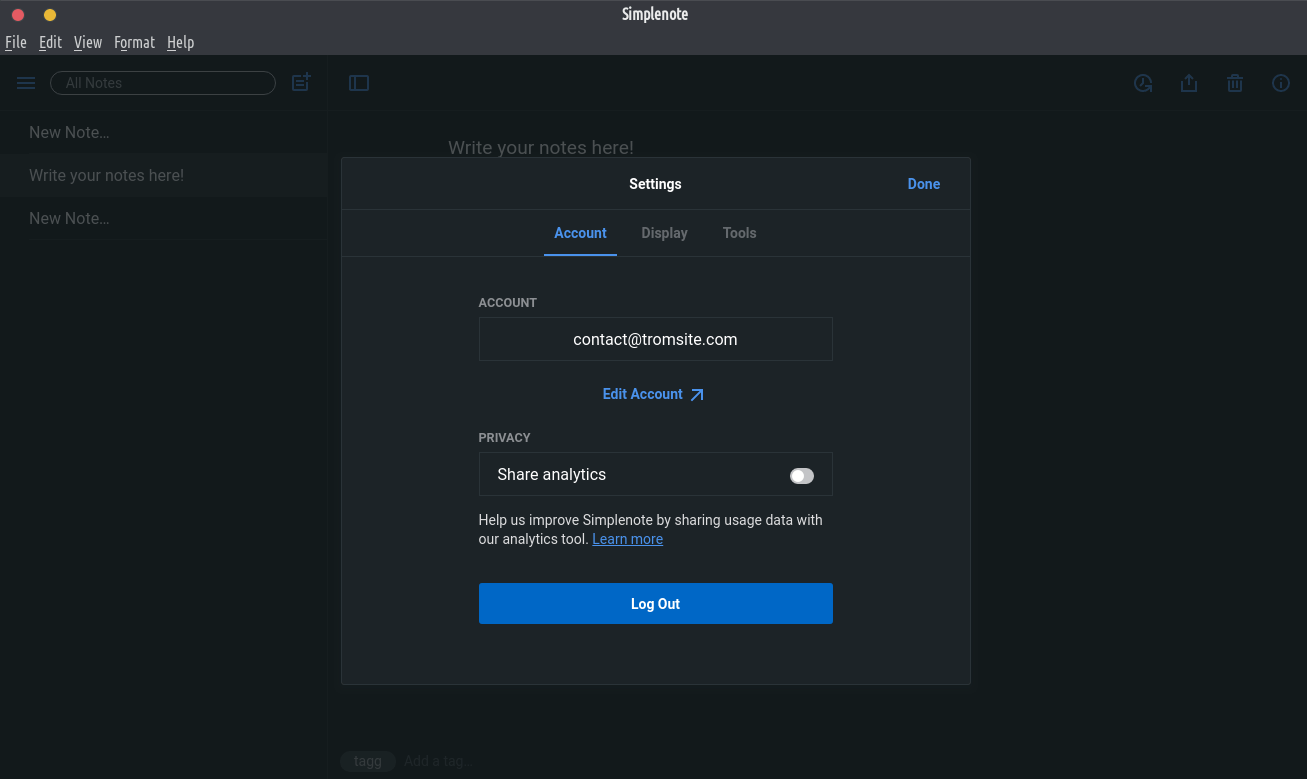Open note revision history icon
This screenshot has width=1307, height=779.
[1143, 83]
